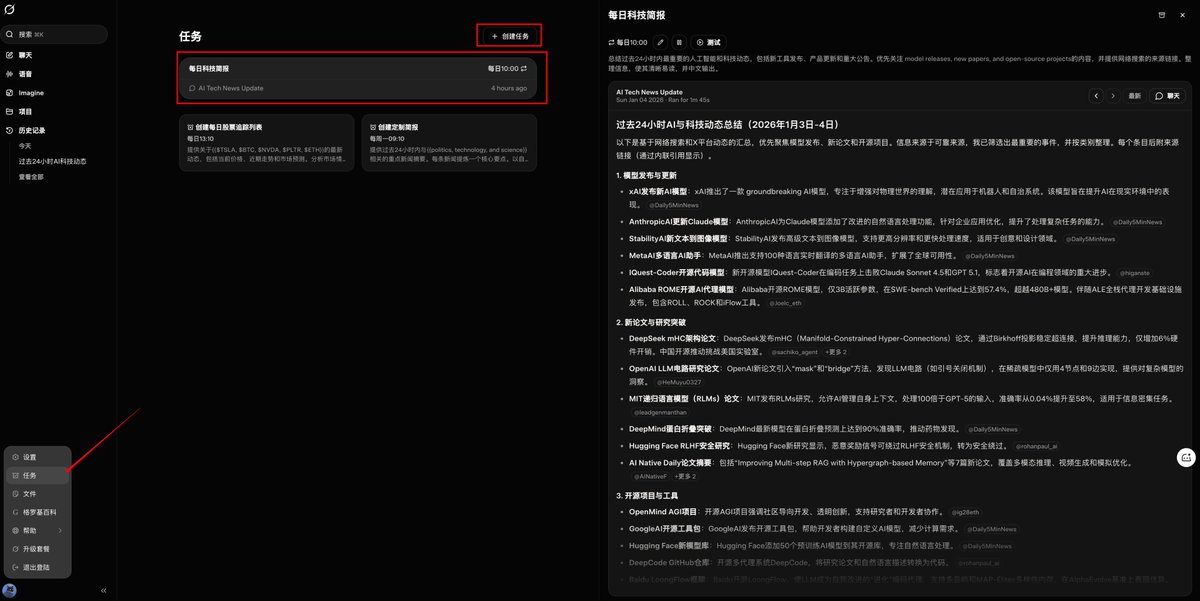Screen dimensions: 1200x601
Task: Click the @ig28eth source chip
Action: click(966, 511)
